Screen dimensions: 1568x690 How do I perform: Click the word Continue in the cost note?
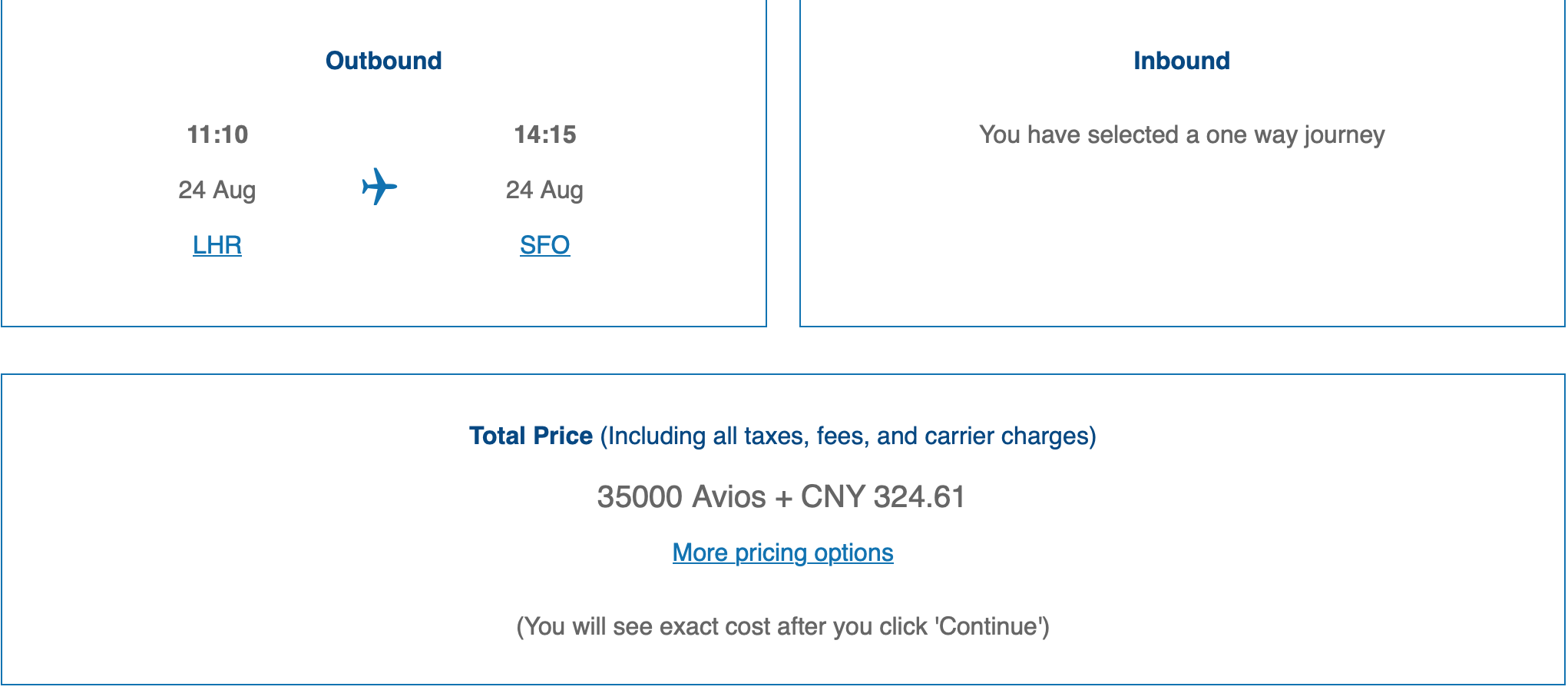[988, 627]
